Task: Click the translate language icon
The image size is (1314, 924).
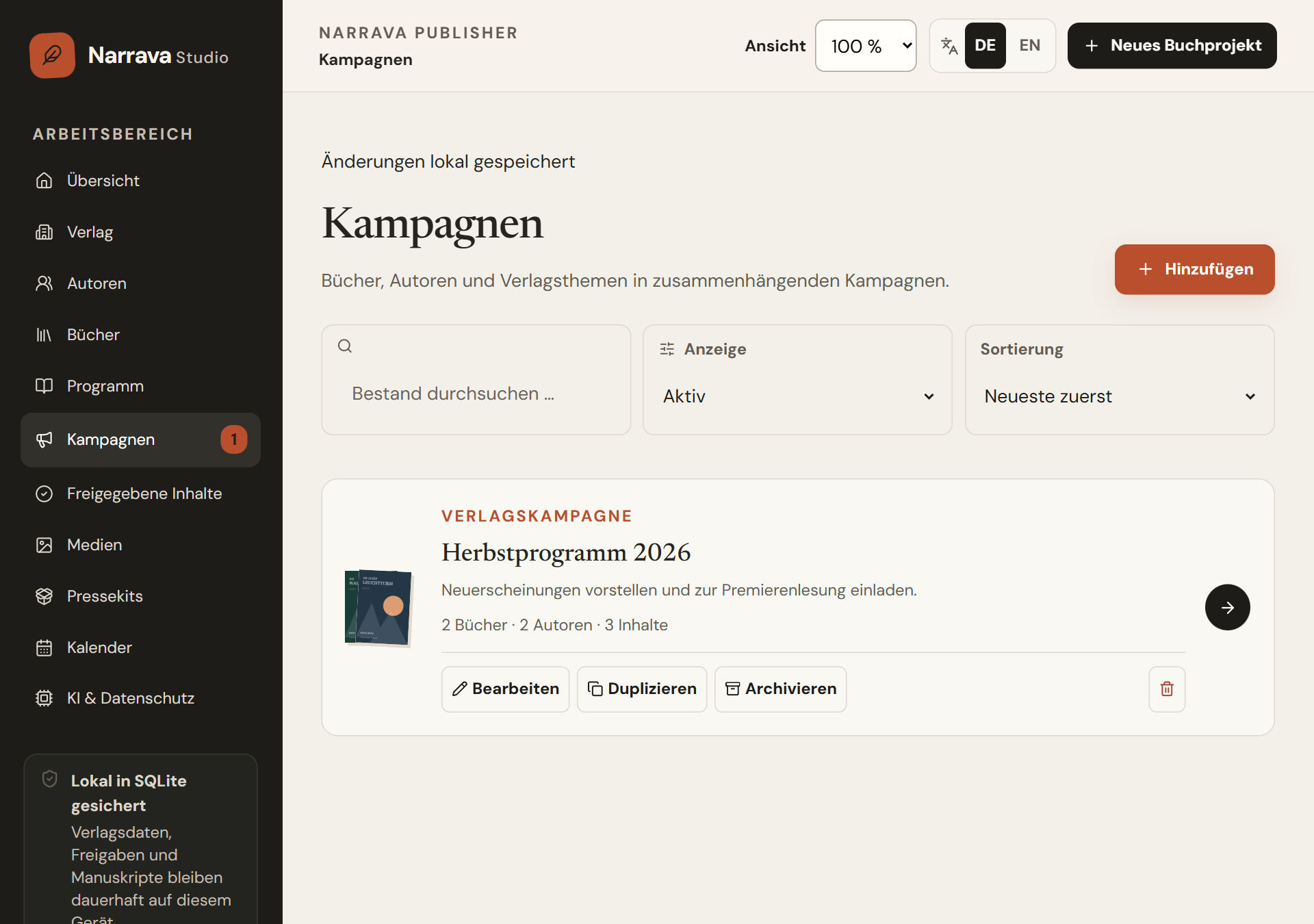Action: 949,46
